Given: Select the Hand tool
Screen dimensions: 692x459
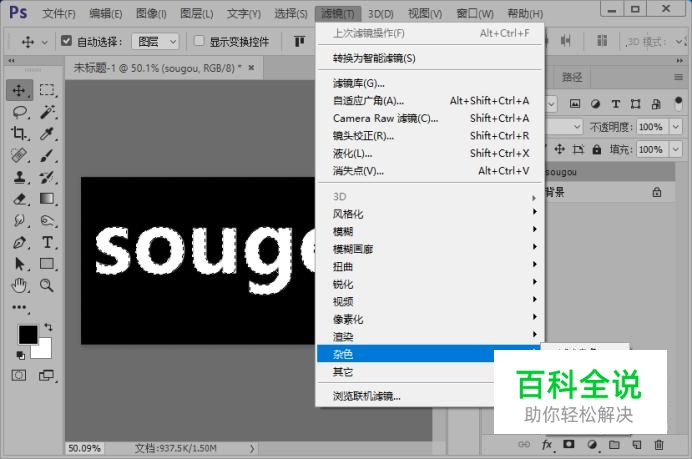Looking at the screenshot, I should (x=19, y=286).
